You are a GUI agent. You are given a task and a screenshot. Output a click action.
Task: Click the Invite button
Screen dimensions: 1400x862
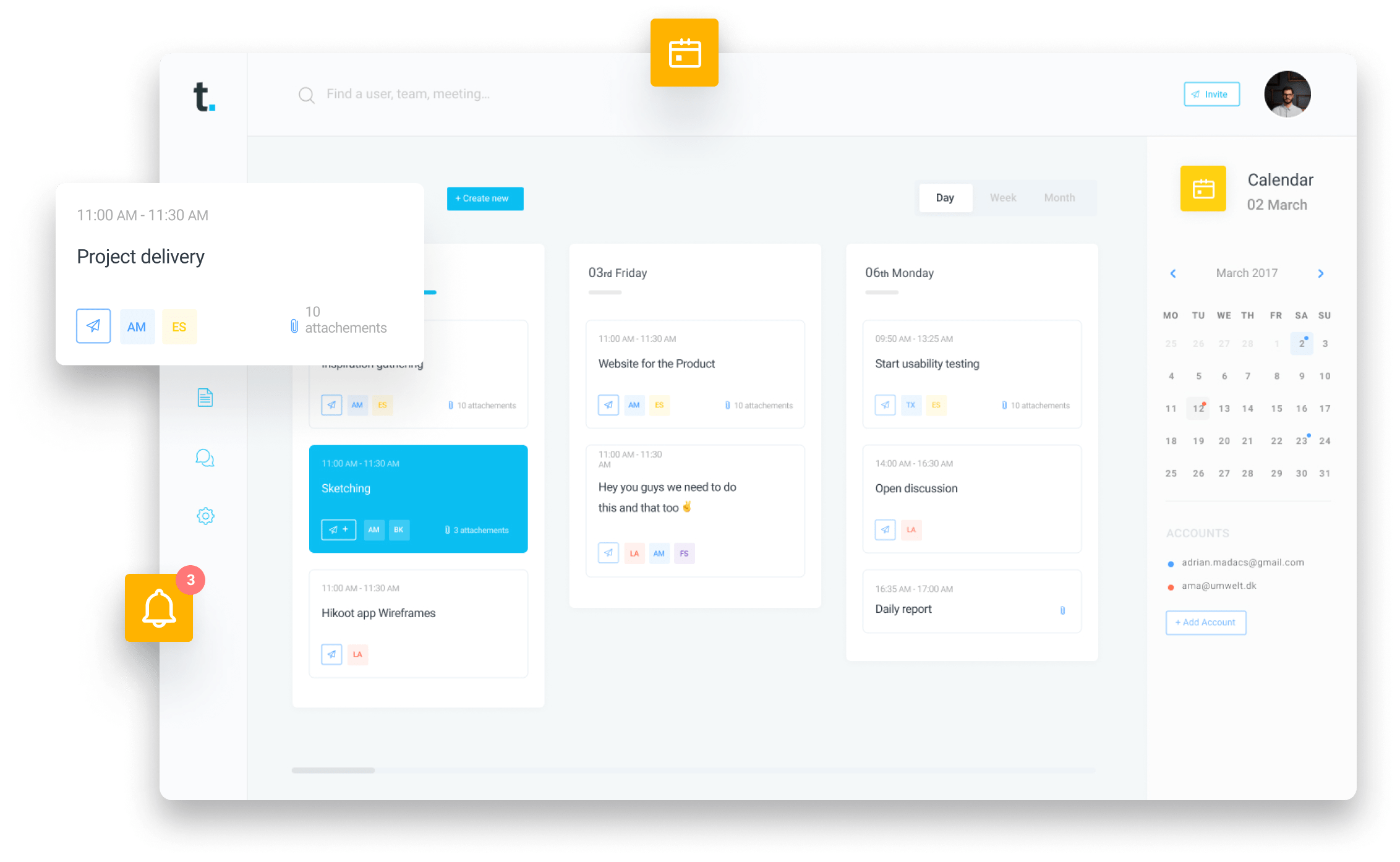point(1211,94)
